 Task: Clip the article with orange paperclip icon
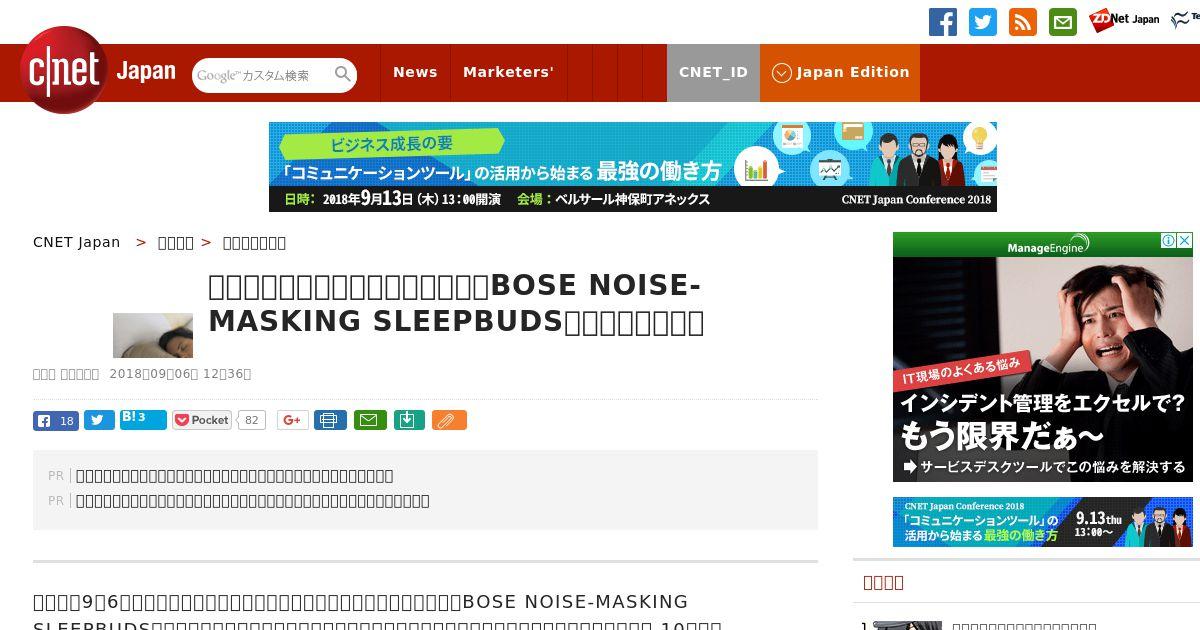(x=449, y=420)
